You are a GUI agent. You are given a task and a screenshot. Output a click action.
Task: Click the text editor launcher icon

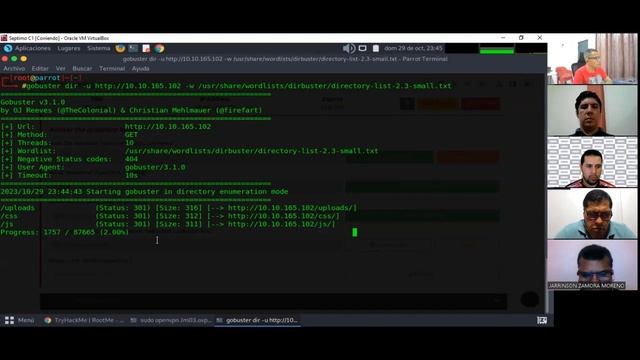coord(146,48)
